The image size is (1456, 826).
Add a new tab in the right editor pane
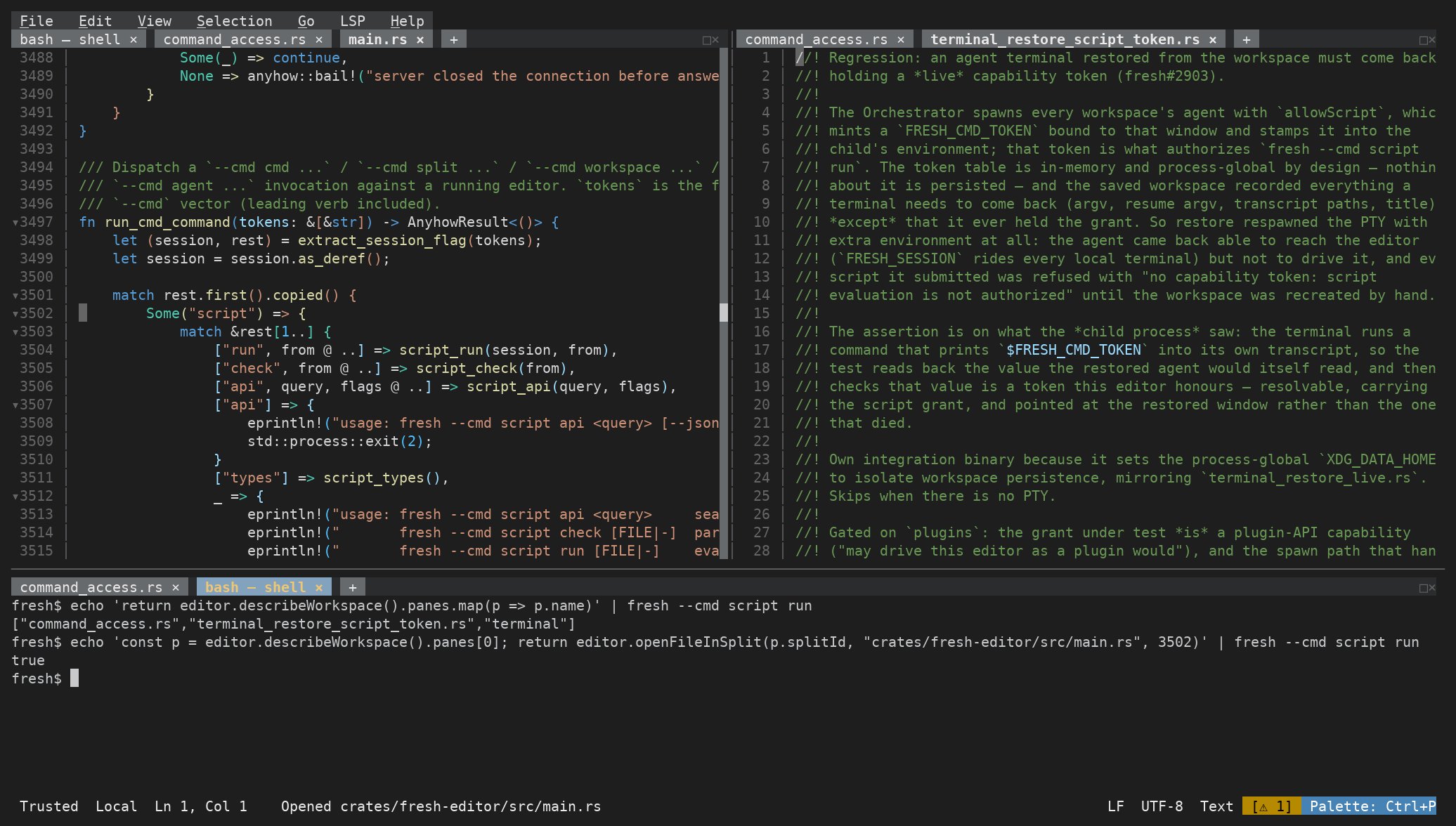(1247, 39)
